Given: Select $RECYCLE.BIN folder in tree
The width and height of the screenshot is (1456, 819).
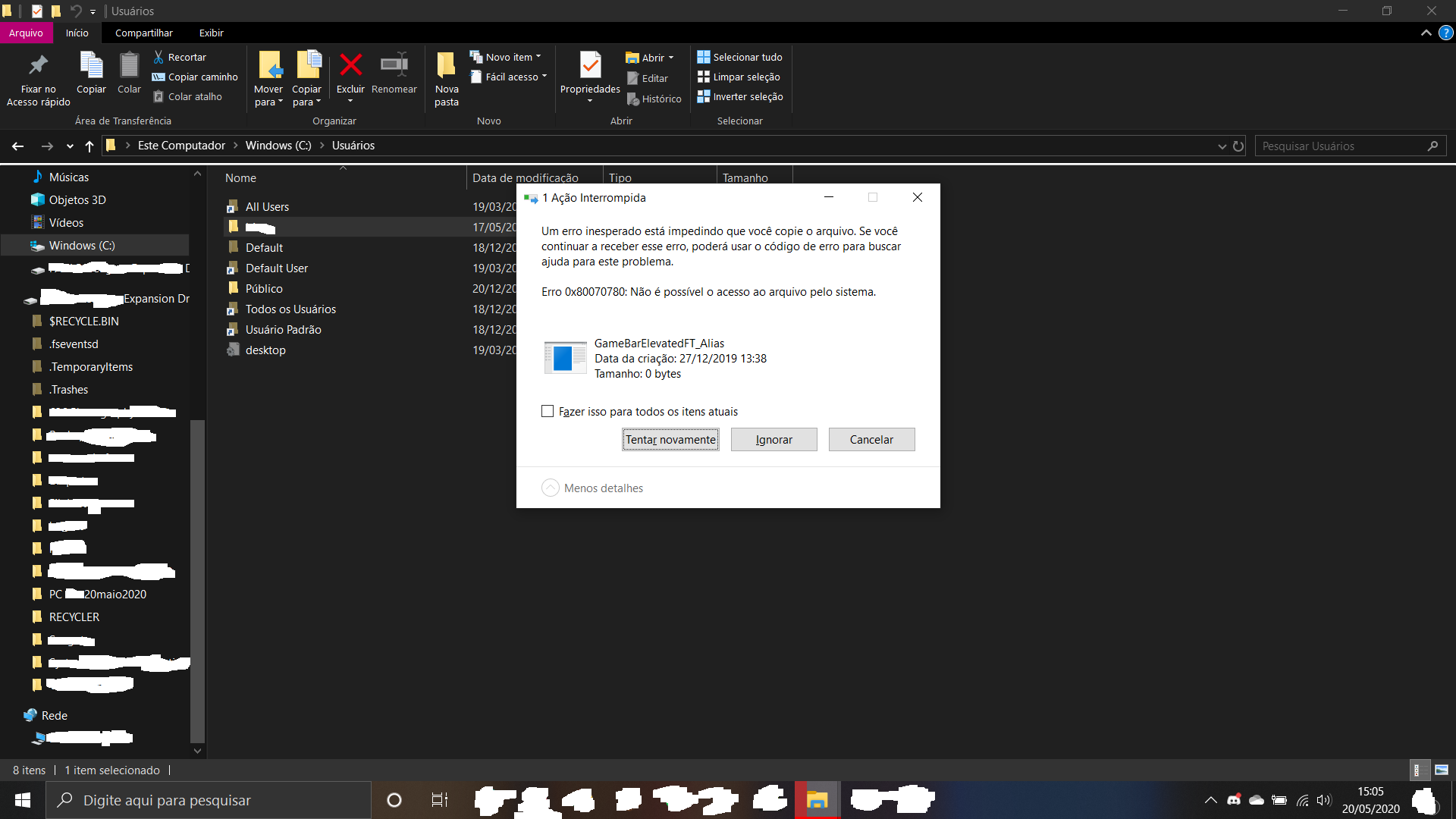Looking at the screenshot, I should pyautogui.click(x=83, y=321).
